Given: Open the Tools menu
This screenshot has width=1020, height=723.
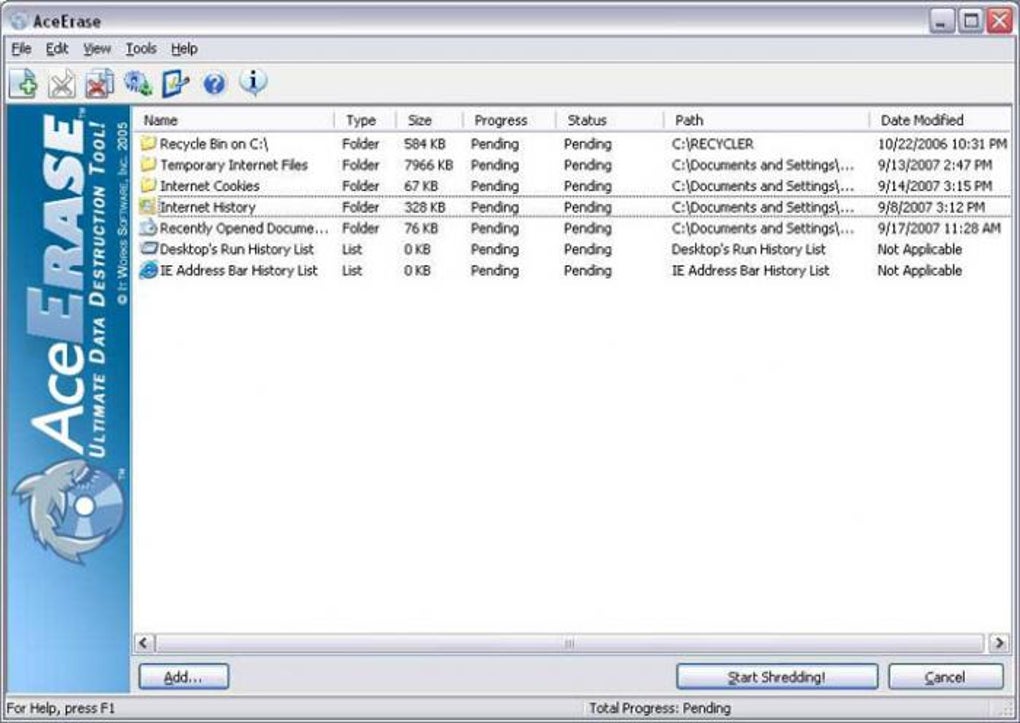Looking at the screenshot, I should (141, 49).
